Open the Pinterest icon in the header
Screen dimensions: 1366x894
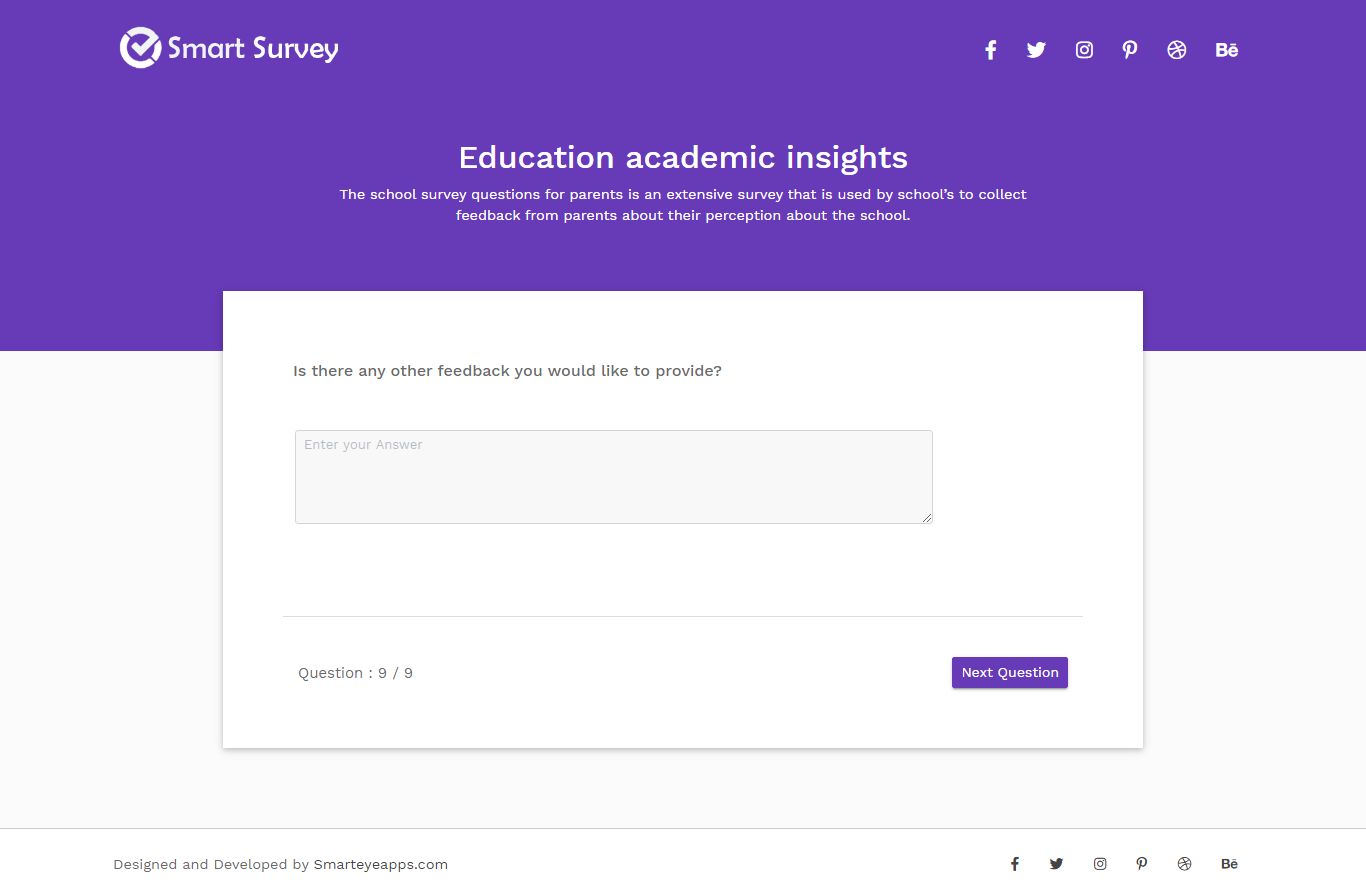click(x=1130, y=50)
